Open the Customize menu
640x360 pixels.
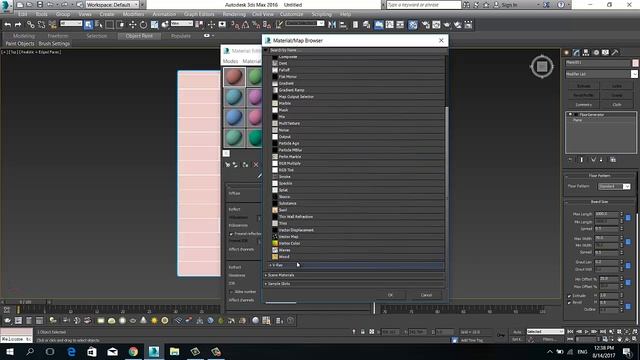[x=291, y=14]
